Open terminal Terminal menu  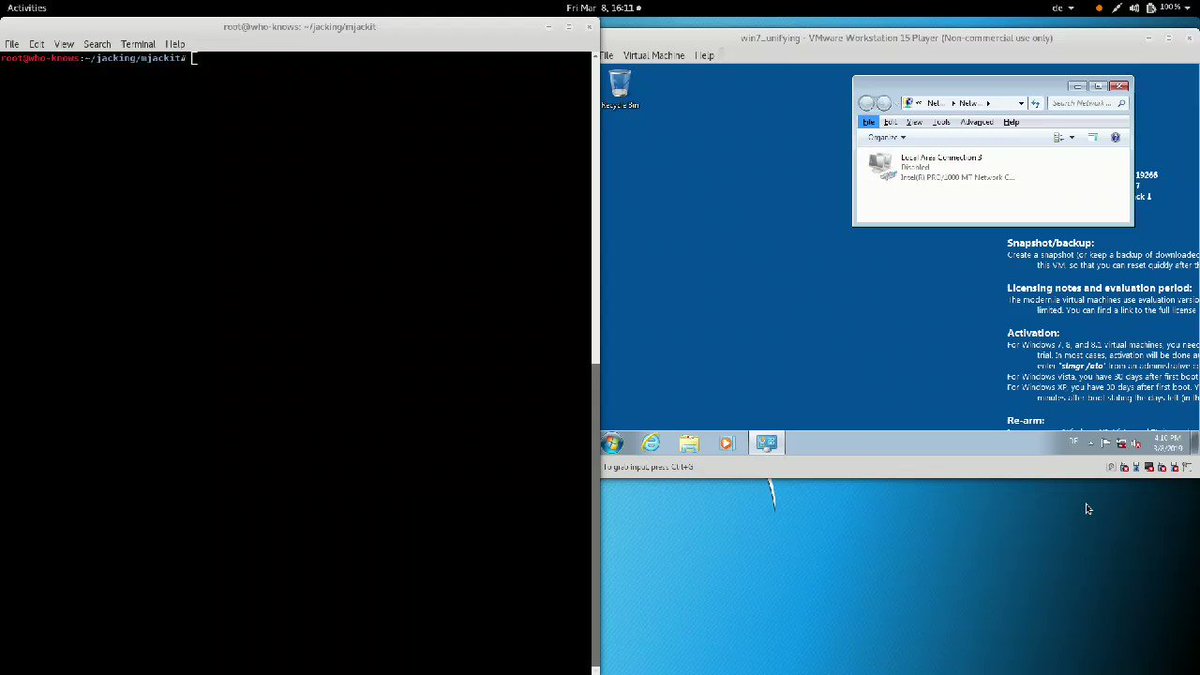tap(138, 44)
